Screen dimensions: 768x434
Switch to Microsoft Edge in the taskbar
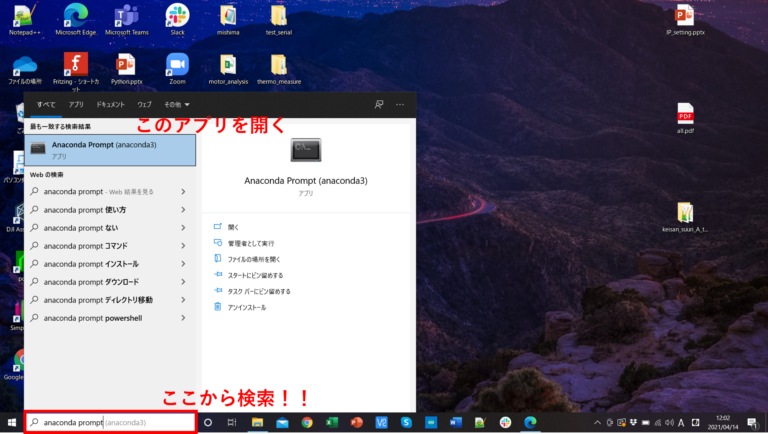[530, 423]
